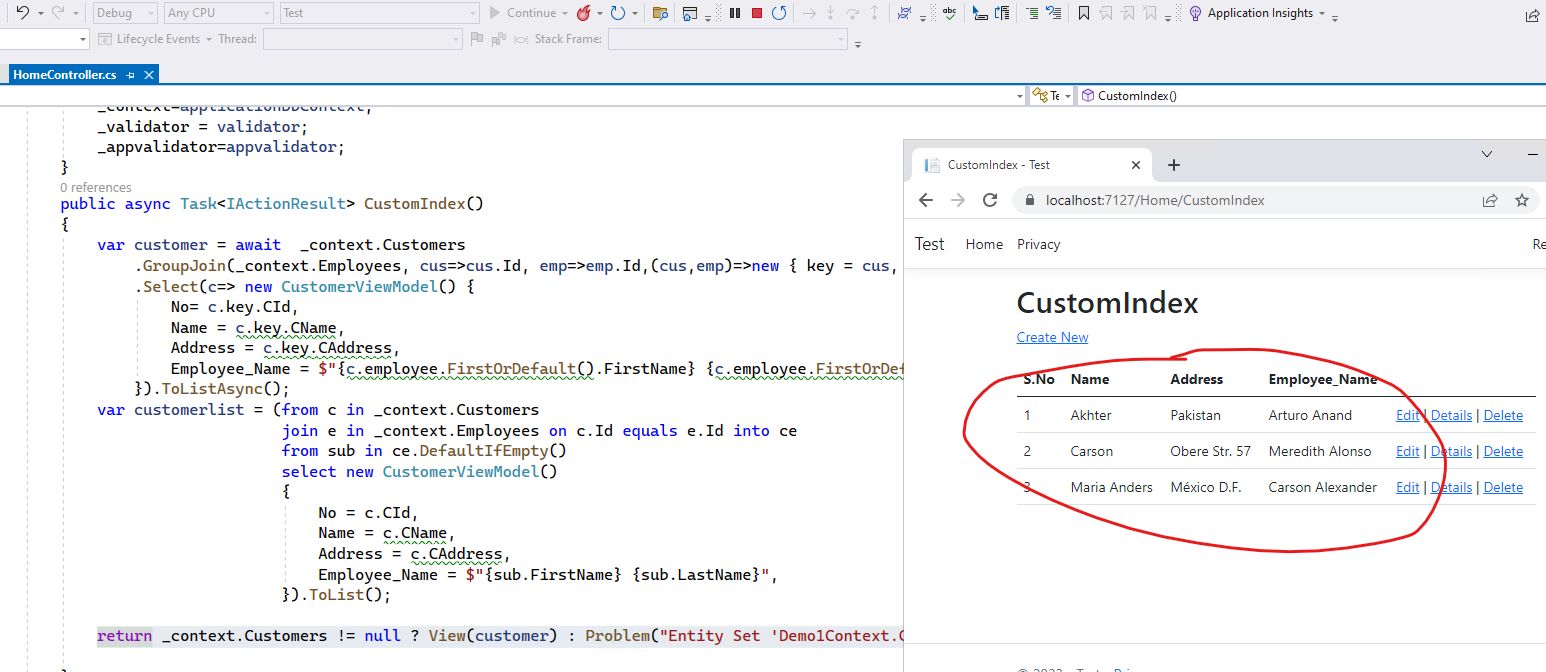
Task: Click the Hot Reload flame icon
Action: coord(582,13)
